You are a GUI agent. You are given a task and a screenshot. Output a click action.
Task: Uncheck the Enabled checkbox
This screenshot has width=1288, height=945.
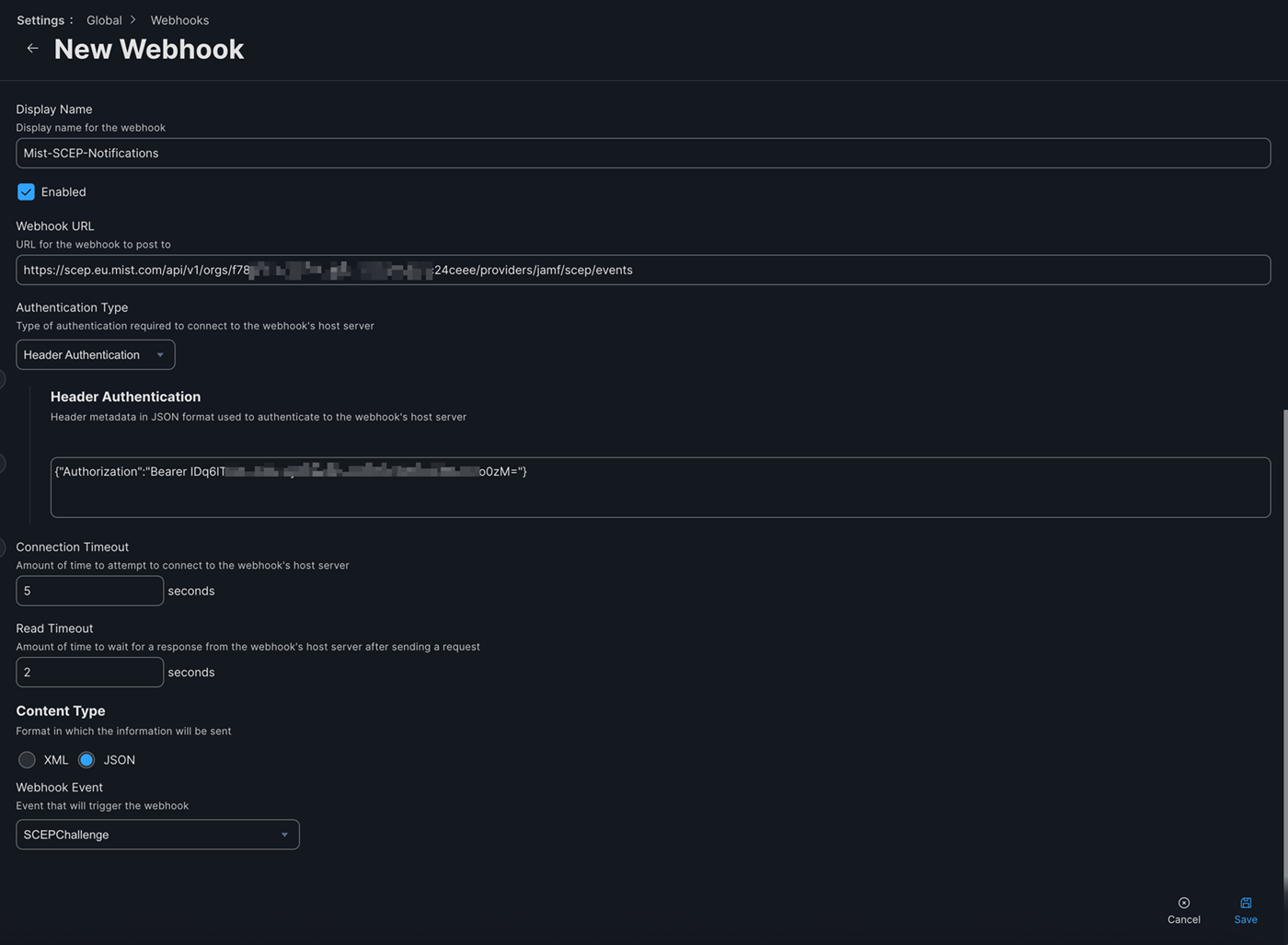pos(26,191)
